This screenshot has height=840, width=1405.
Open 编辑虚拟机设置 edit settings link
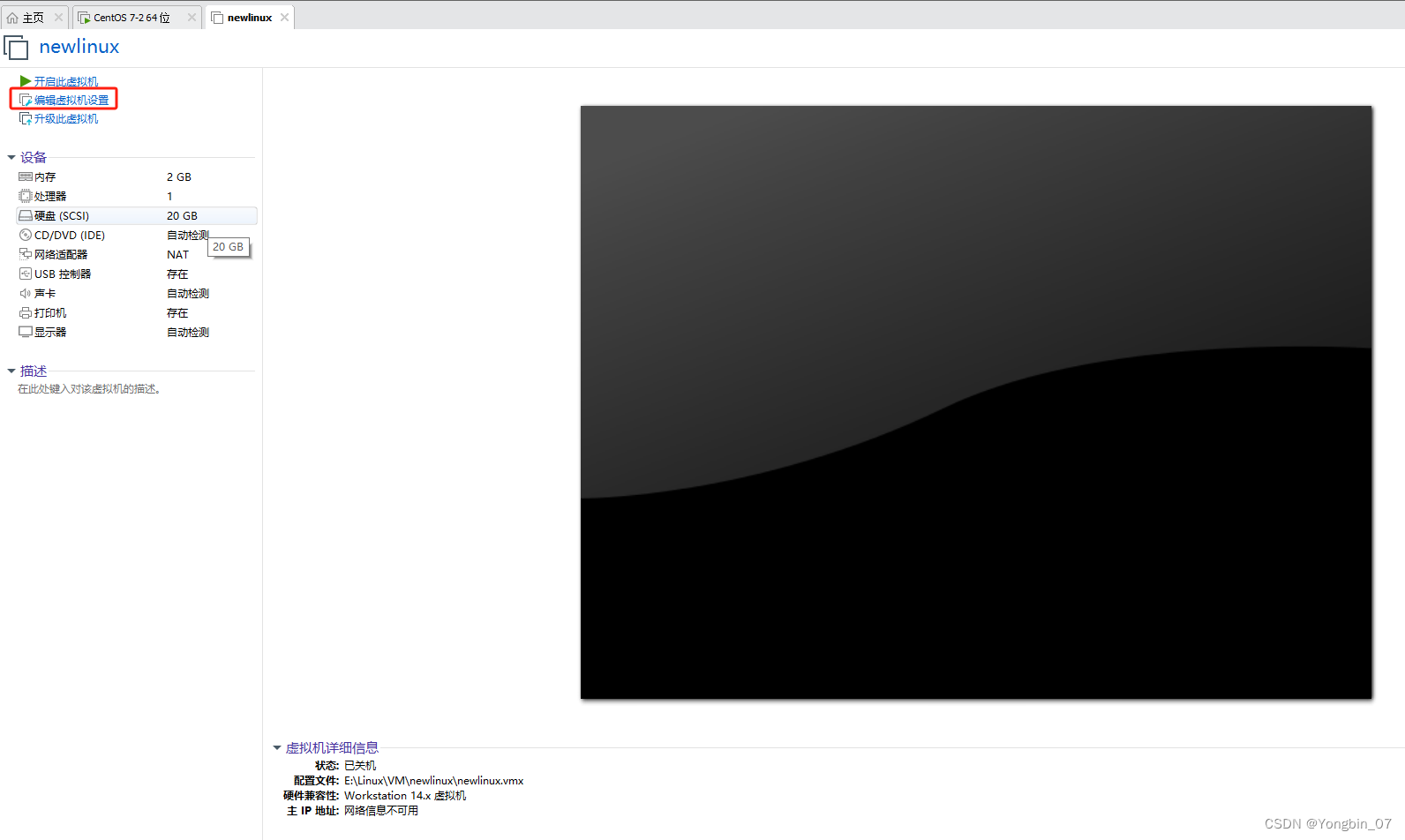[71, 101]
